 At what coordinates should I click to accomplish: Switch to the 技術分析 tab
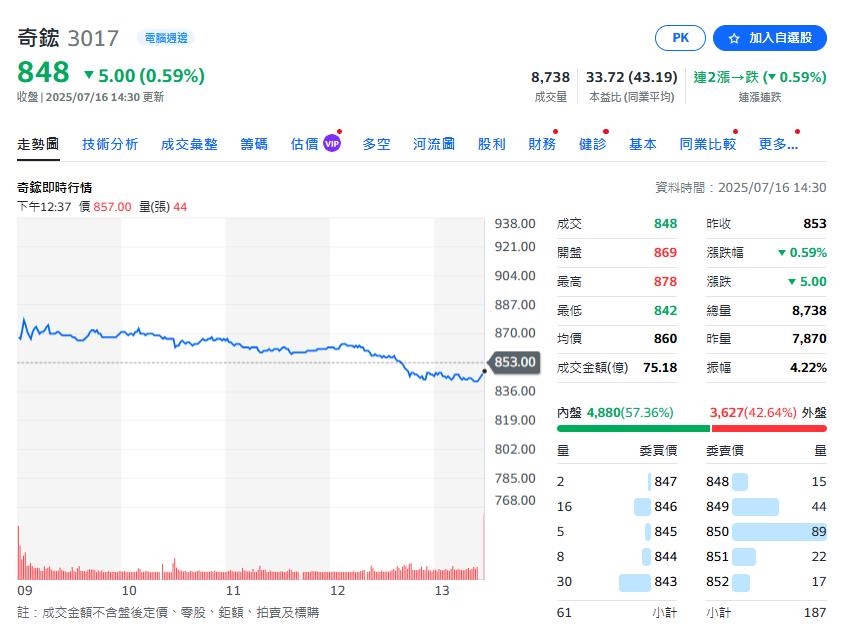point(110,144)
